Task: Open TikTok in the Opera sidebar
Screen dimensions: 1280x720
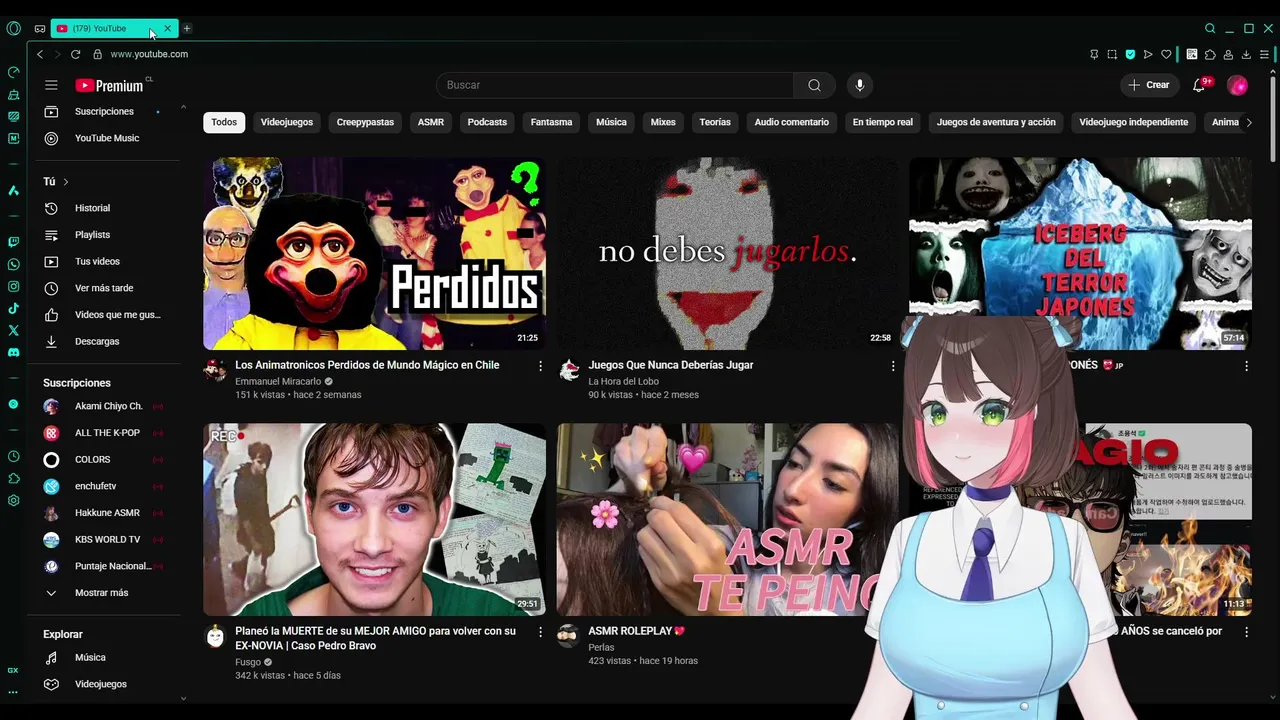Action: [13, 309]
